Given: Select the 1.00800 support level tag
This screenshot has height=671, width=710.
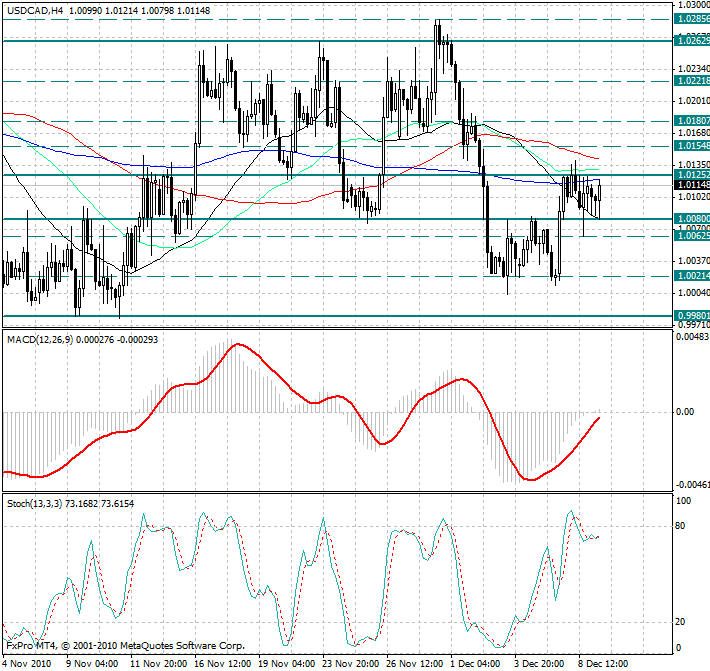Looking at the screenshot, I should pos(692,218).
